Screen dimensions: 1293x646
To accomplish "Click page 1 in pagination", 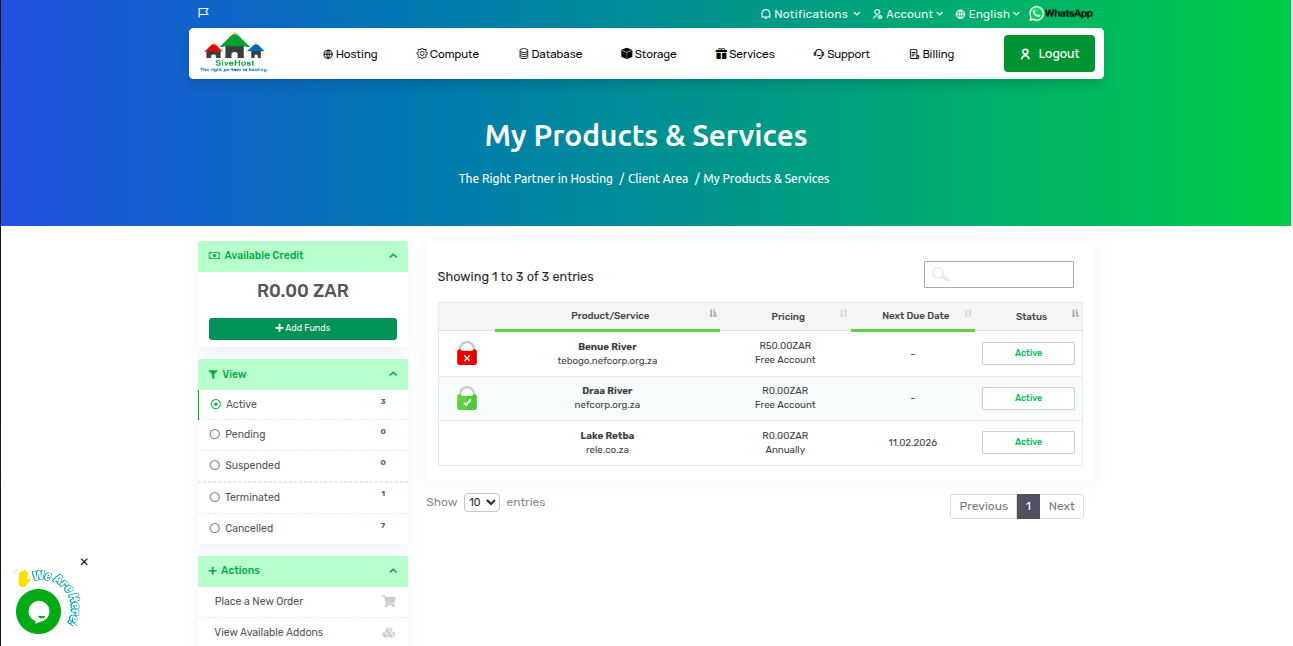I will [x=1028, y=506].
